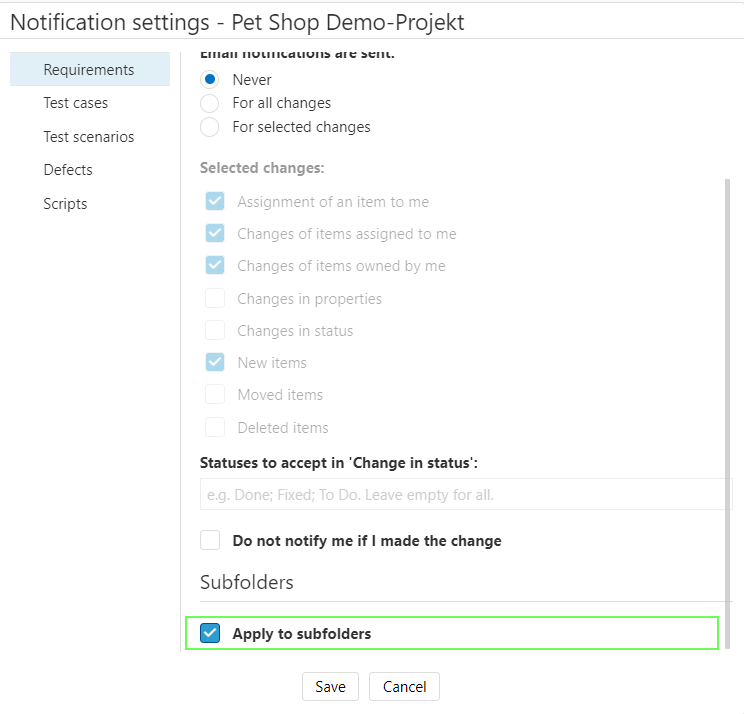The image size is (744, 714).
Task: Toggle Changes of items owned by me
Action: point(215,266)
